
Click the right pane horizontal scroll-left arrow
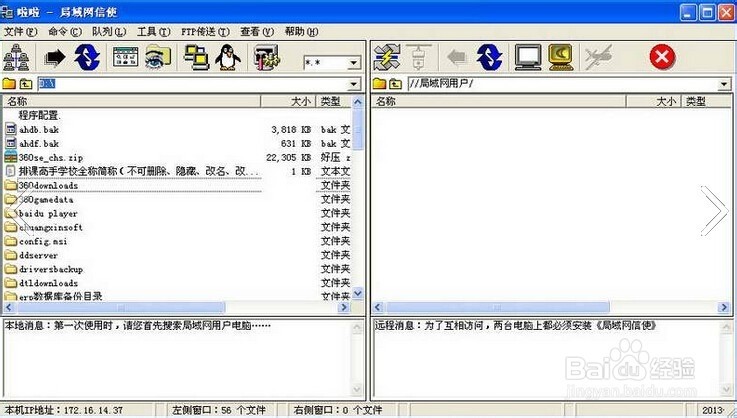[378, 308]
